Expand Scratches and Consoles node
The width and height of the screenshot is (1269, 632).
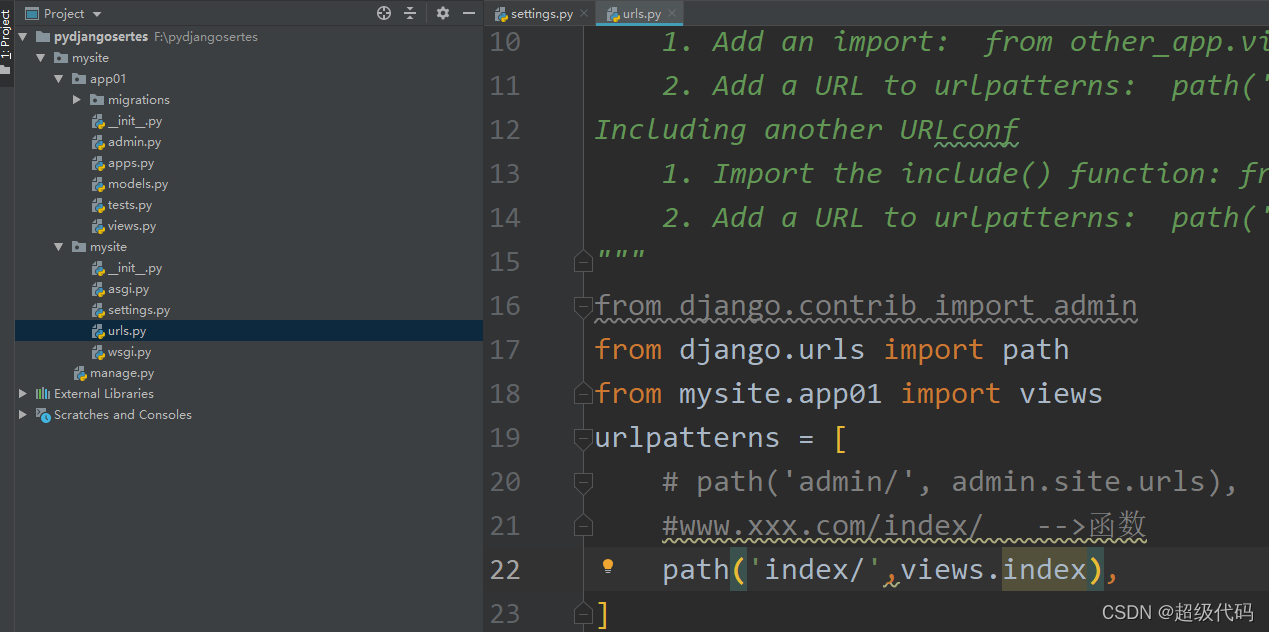pyautogui.click(x=23, y=415)
